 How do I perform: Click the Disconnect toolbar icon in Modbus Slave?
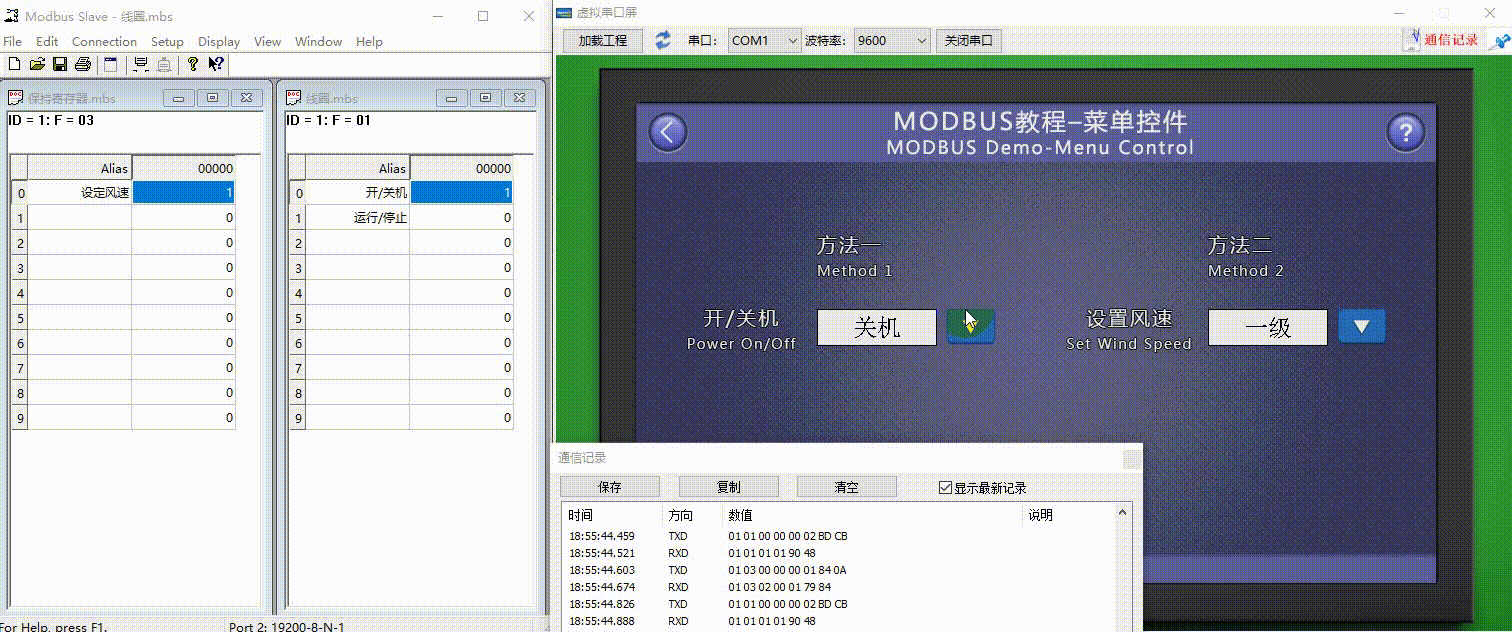[x=164, y=64]
